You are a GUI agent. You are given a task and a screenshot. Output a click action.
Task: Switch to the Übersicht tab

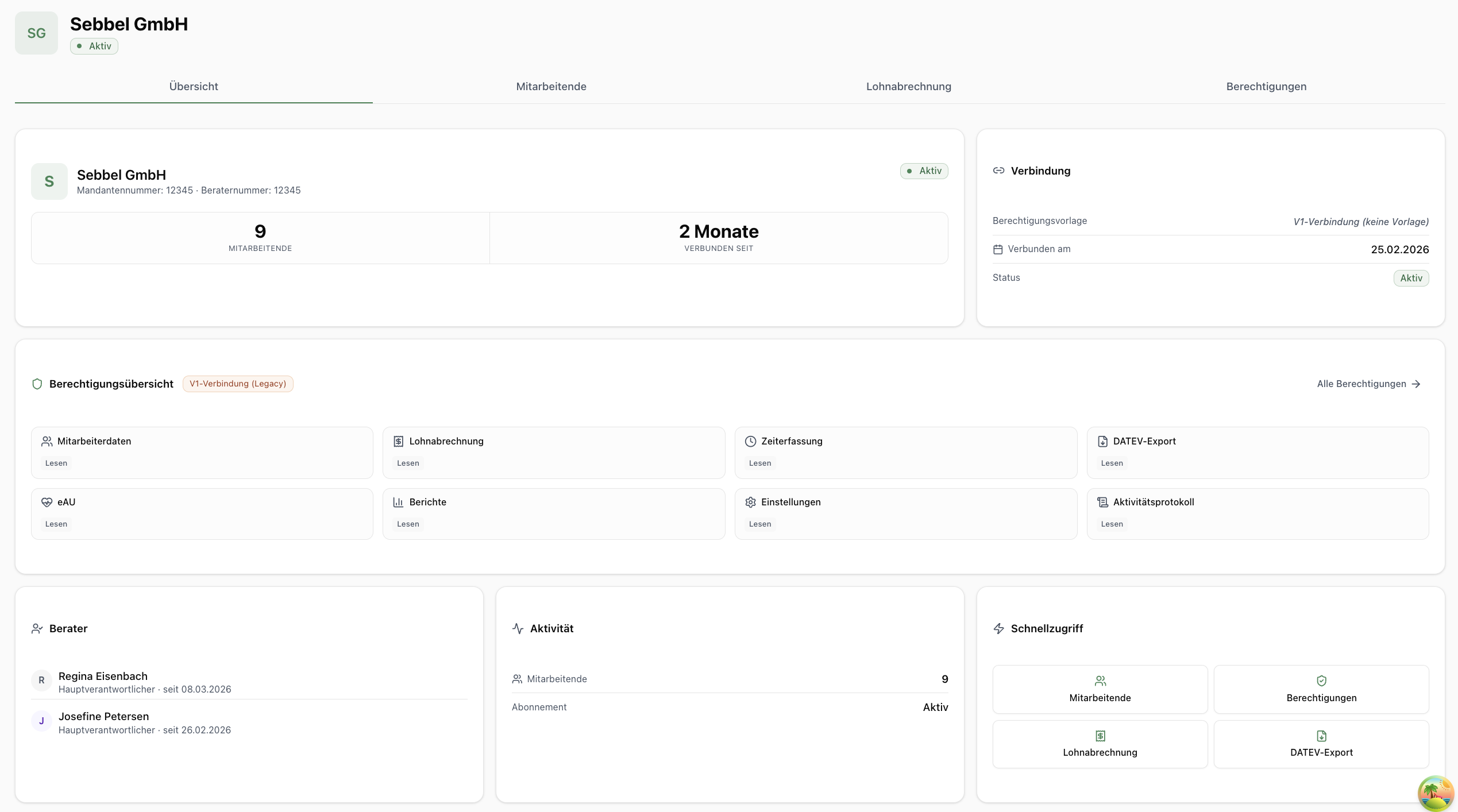(x=194, y=87)
